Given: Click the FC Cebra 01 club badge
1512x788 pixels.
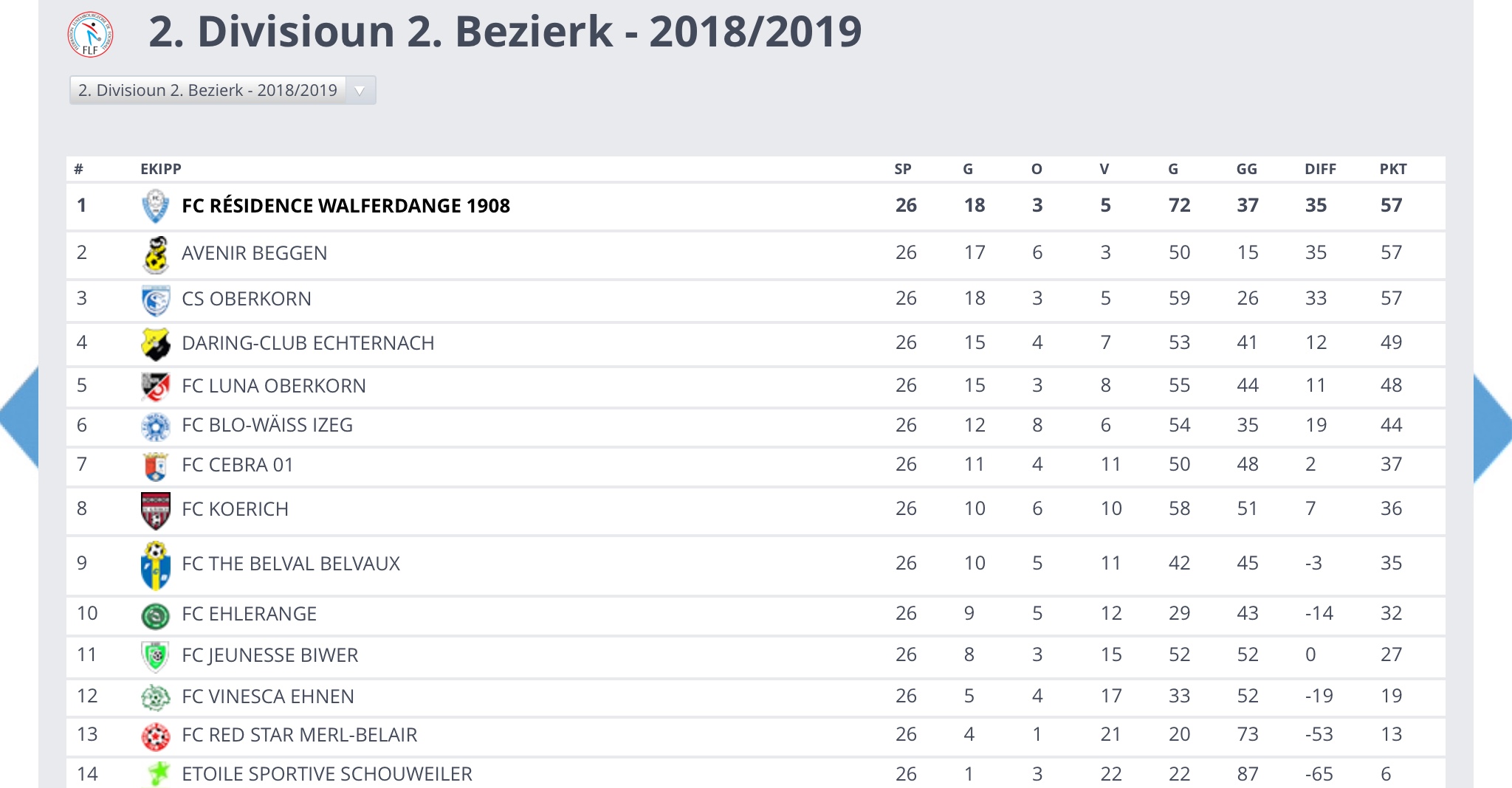Looking at the screenshot, I should click(x=156, y=464).
